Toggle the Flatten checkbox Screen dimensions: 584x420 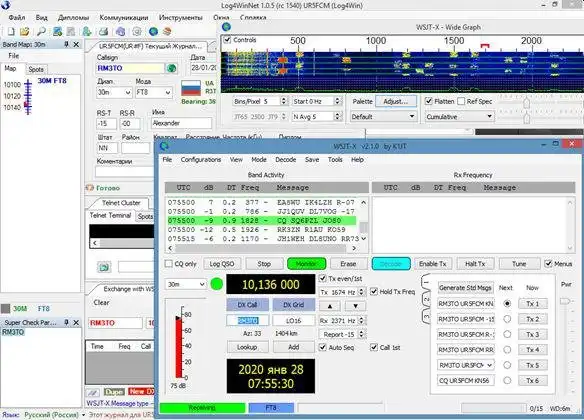pos(429,101)
